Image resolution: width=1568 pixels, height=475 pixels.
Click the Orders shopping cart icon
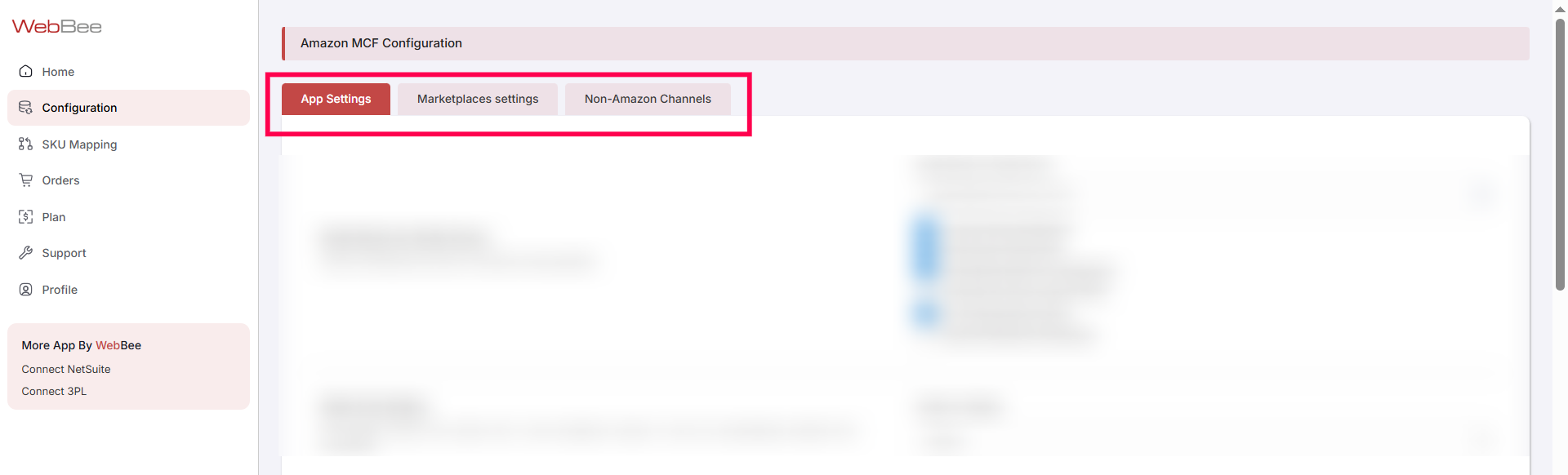[26, 180]
